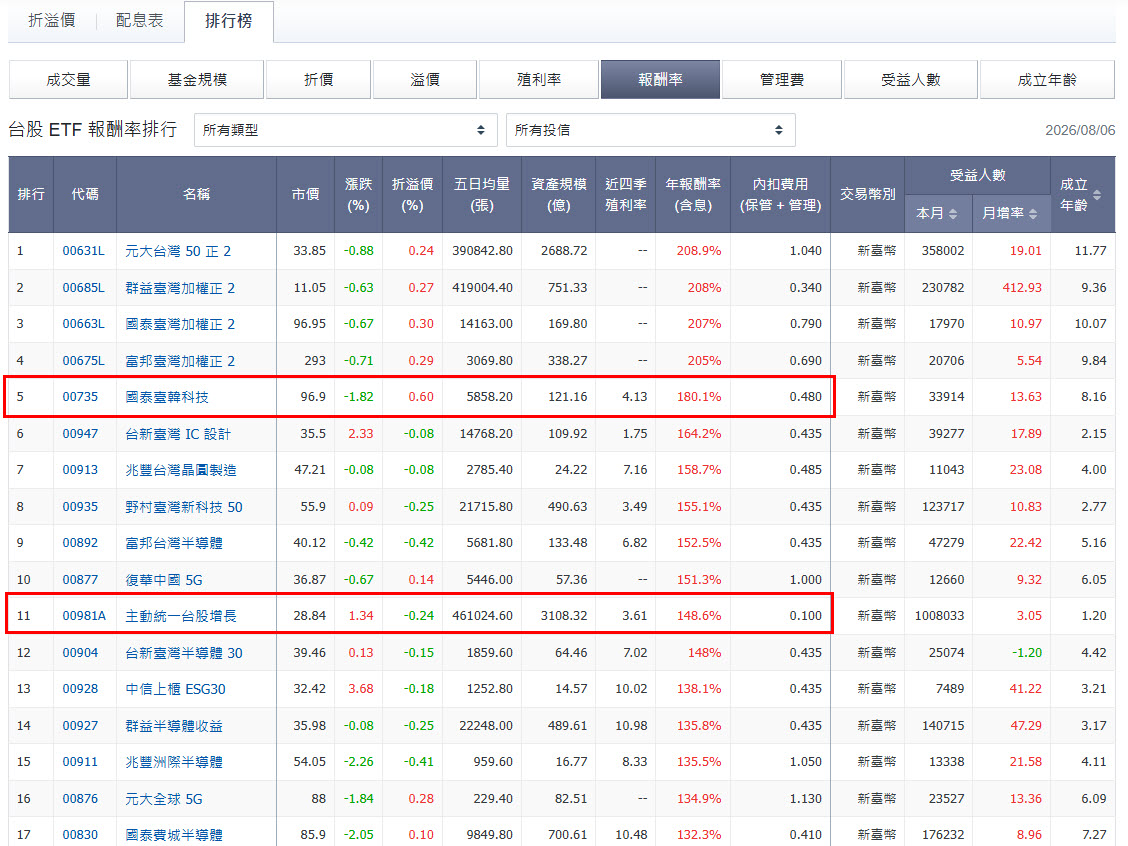This screenshot has height=846, width=1128.
Task: Sort by 成立年齡 column arrows
Action: tap(1096, 195)
